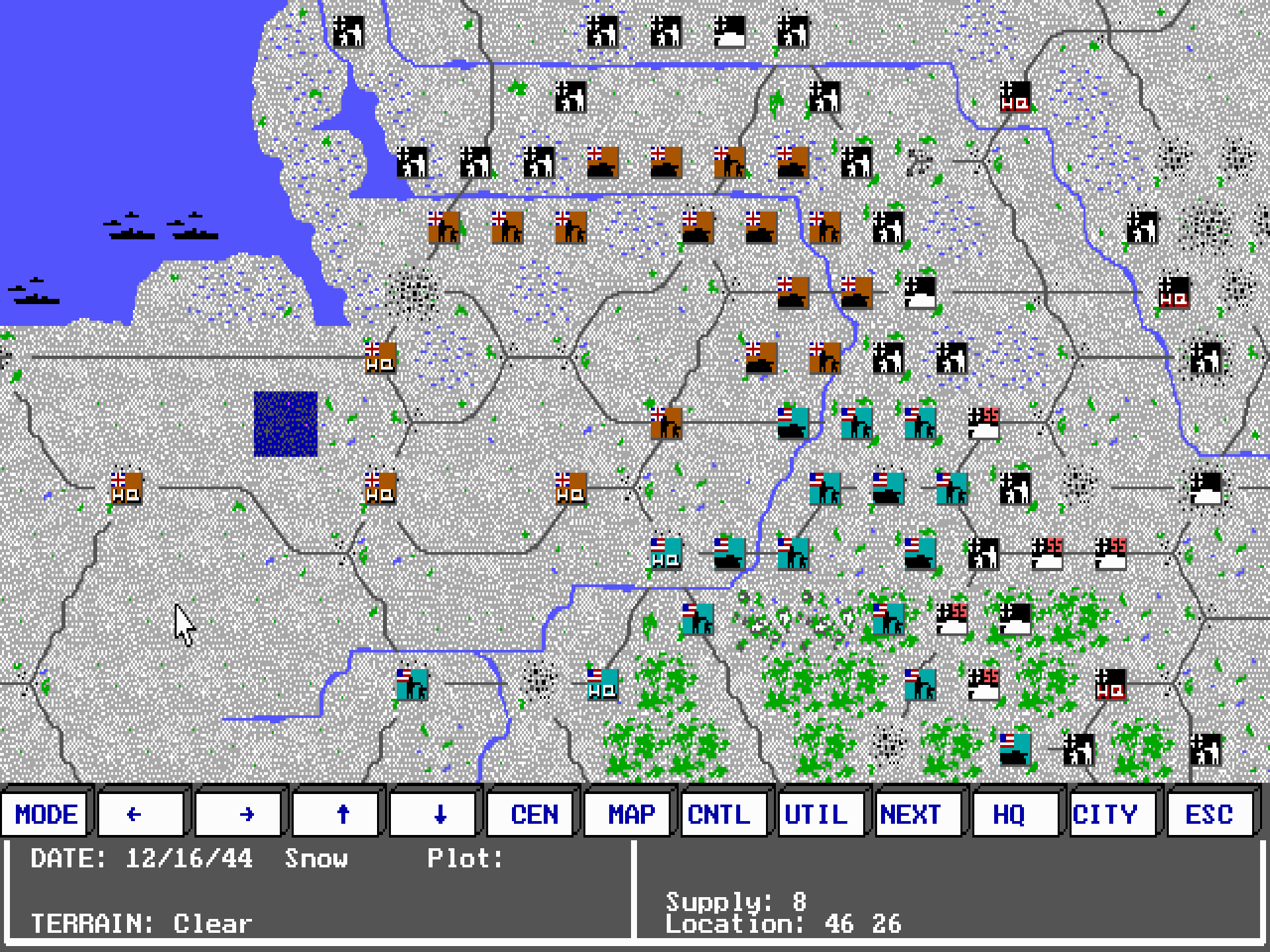This screenshot has height=952, width=1270.
Task: Select the dark blue highlighted map hex
Action: point(286,424)
